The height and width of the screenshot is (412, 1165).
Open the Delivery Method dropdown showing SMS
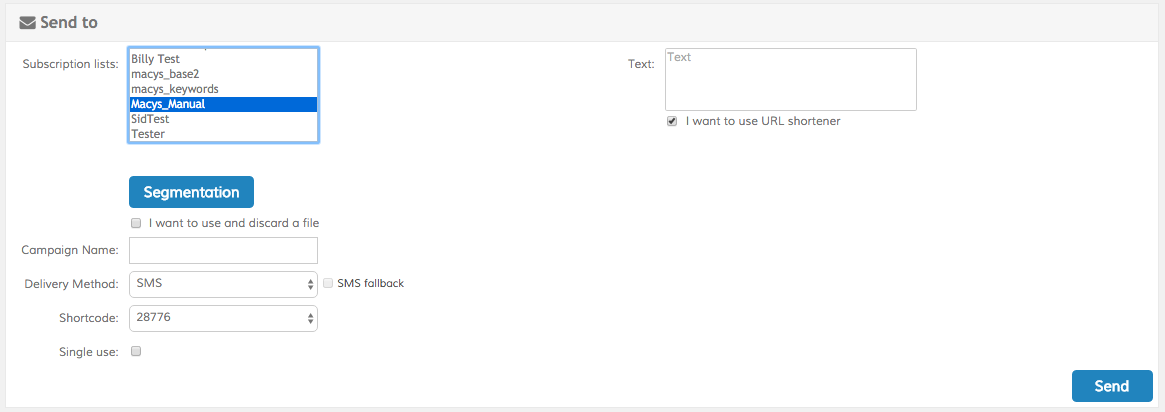point(223,284)
